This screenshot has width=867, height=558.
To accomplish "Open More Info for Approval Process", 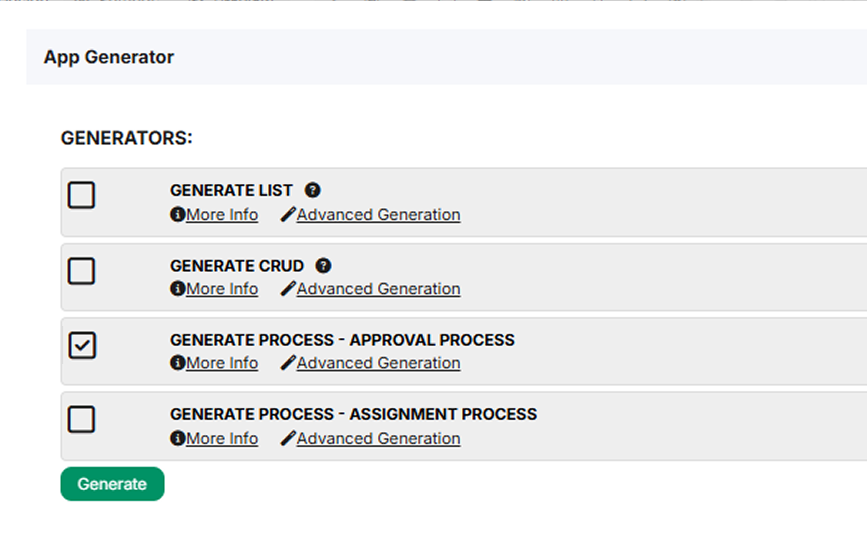I will point(222,363).
